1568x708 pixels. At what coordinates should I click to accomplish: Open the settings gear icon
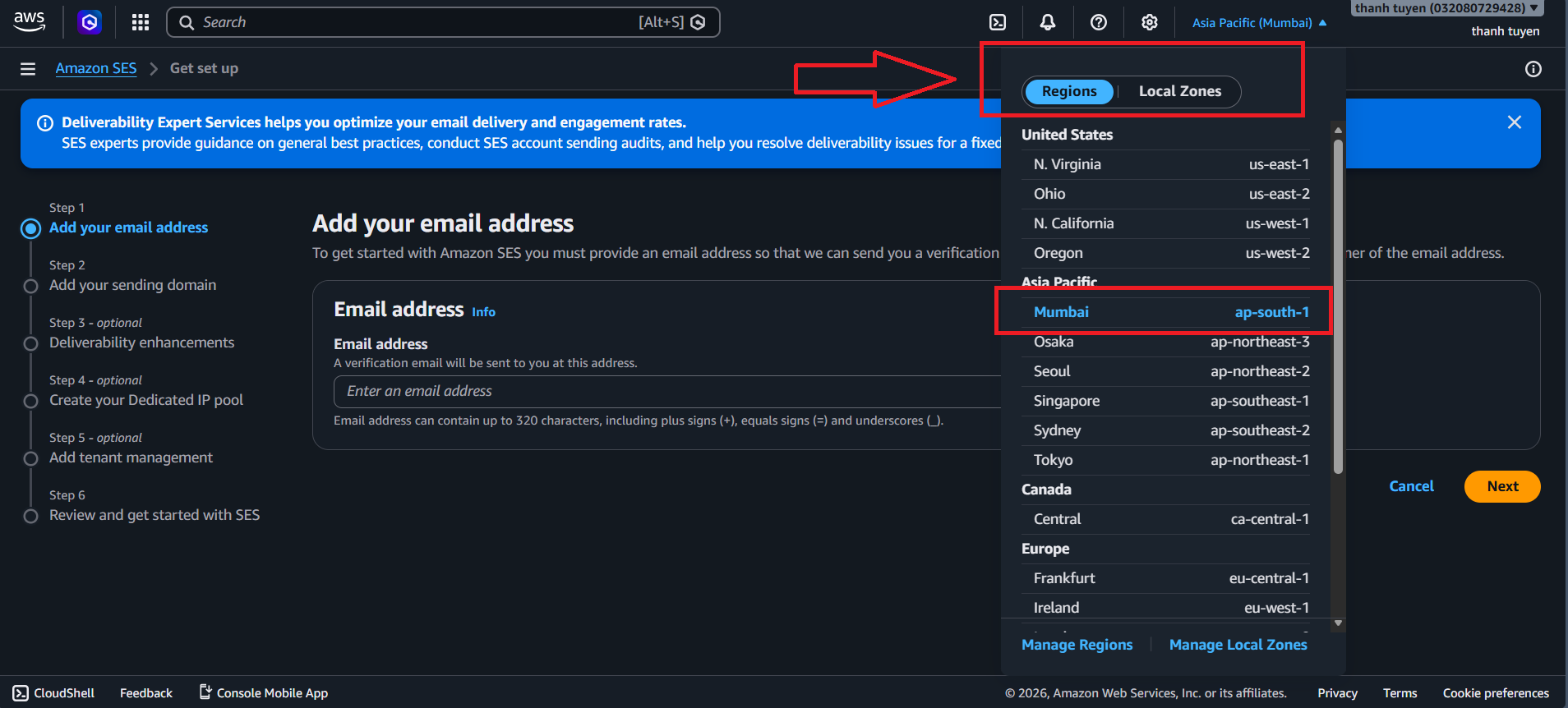1150,22
